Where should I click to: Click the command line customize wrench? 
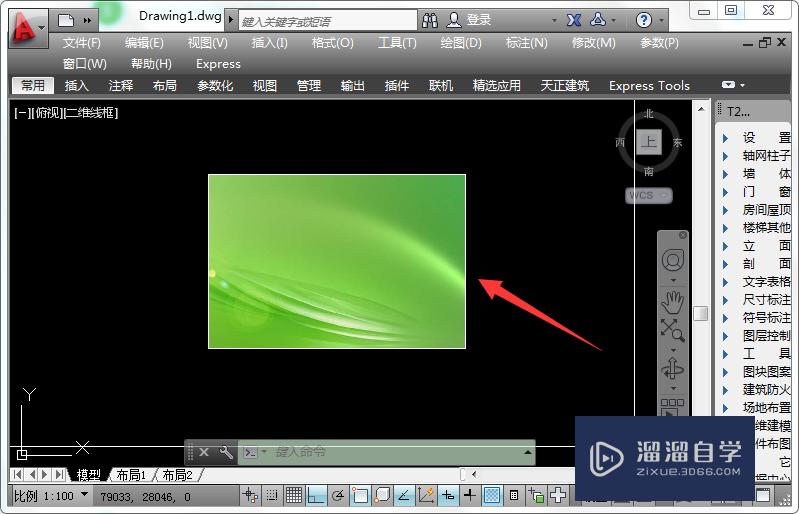[x=226, y=452]
